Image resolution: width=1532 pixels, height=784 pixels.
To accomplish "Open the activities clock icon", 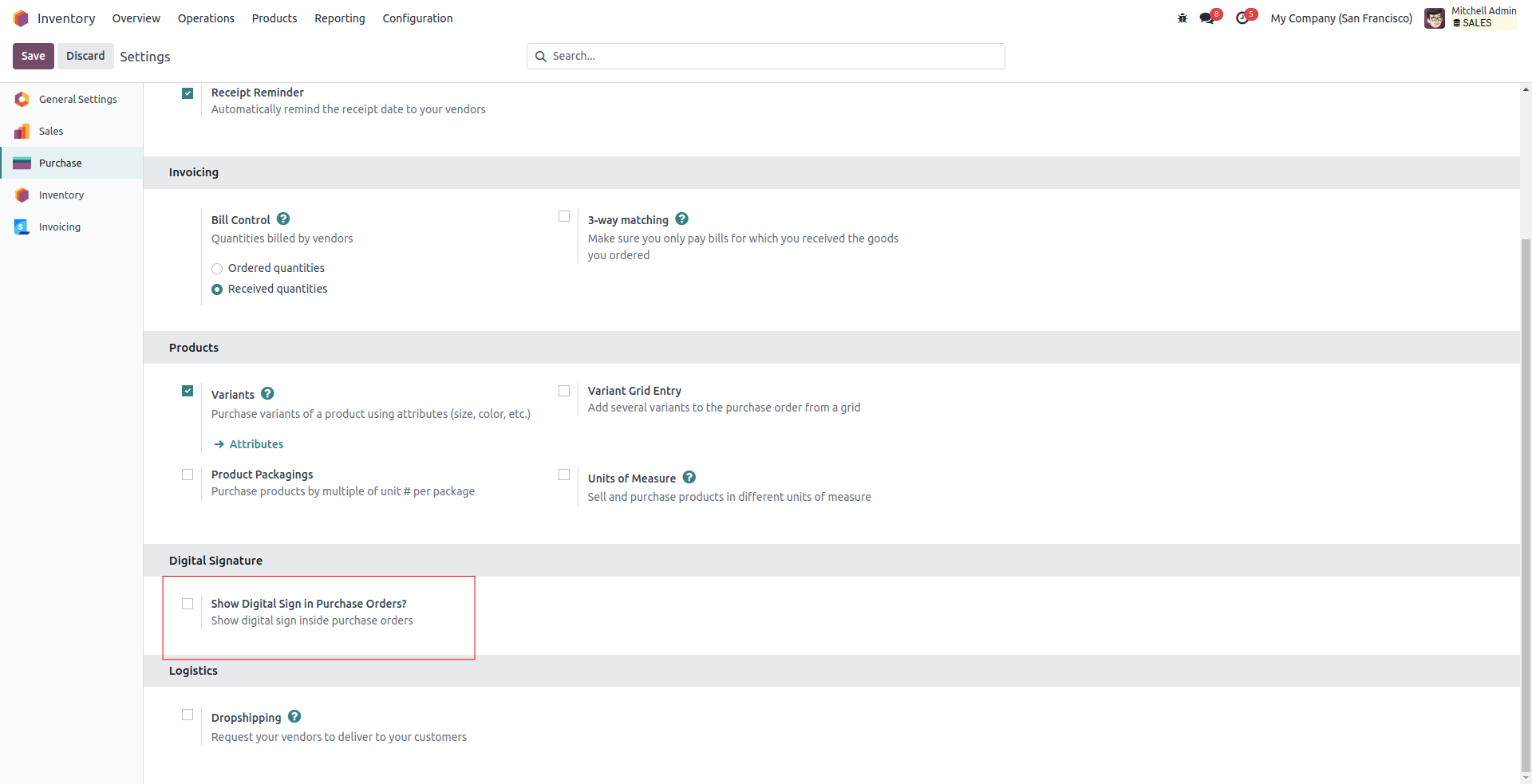I will 1242,18.
